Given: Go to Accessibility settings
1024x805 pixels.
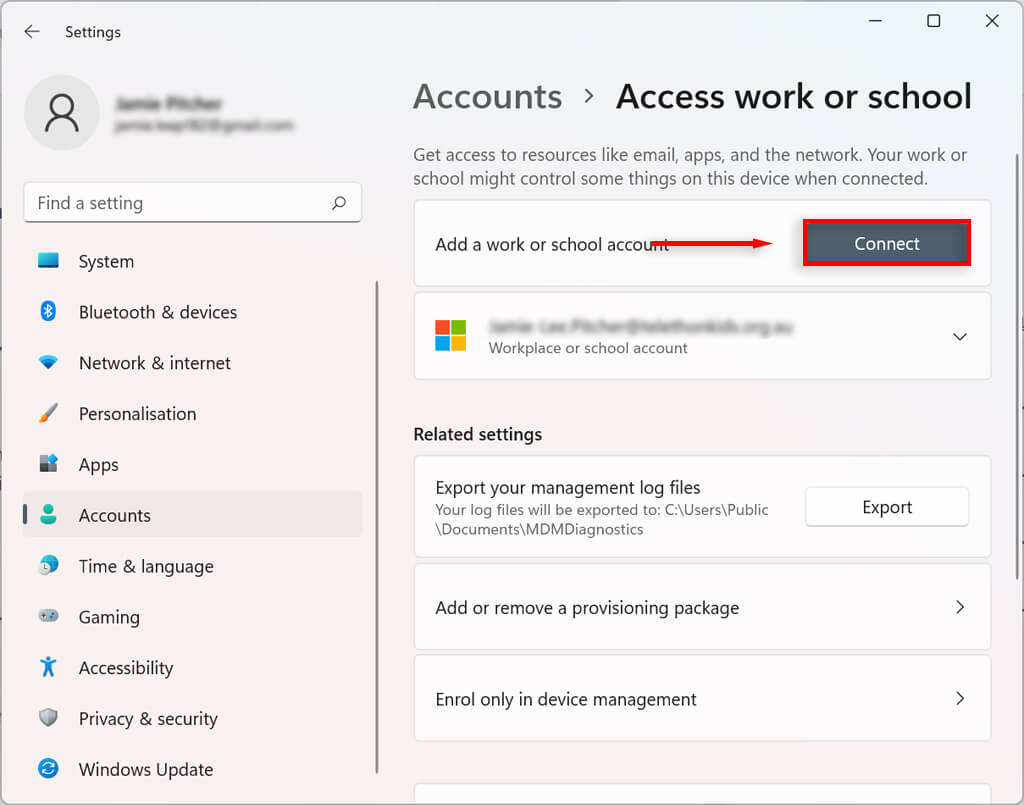Looking at the screenshot, I should [126, 668].
